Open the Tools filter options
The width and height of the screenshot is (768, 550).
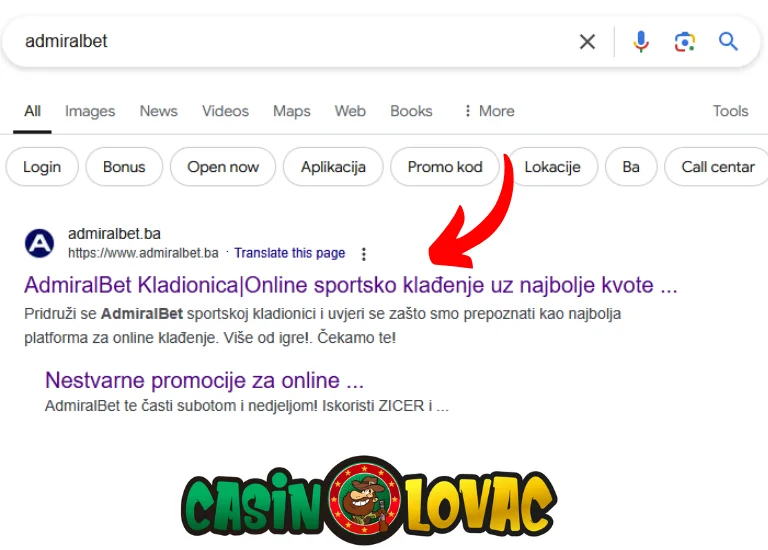[x=730, y=111]
